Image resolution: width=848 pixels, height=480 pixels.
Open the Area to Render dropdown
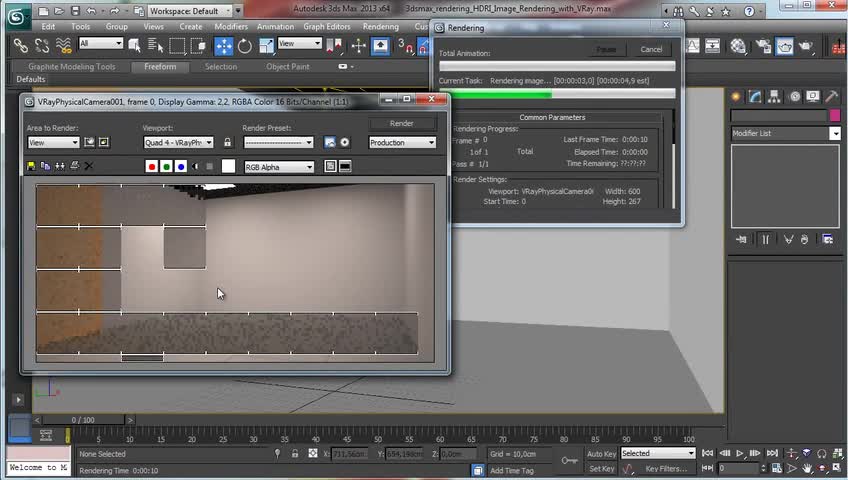coord(53,143)
